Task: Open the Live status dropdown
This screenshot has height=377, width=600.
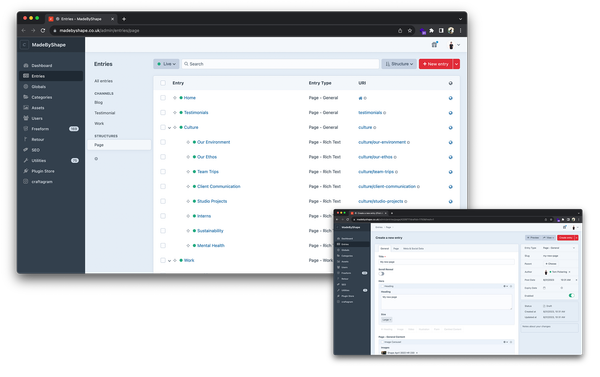Action: tap(166, 64)
